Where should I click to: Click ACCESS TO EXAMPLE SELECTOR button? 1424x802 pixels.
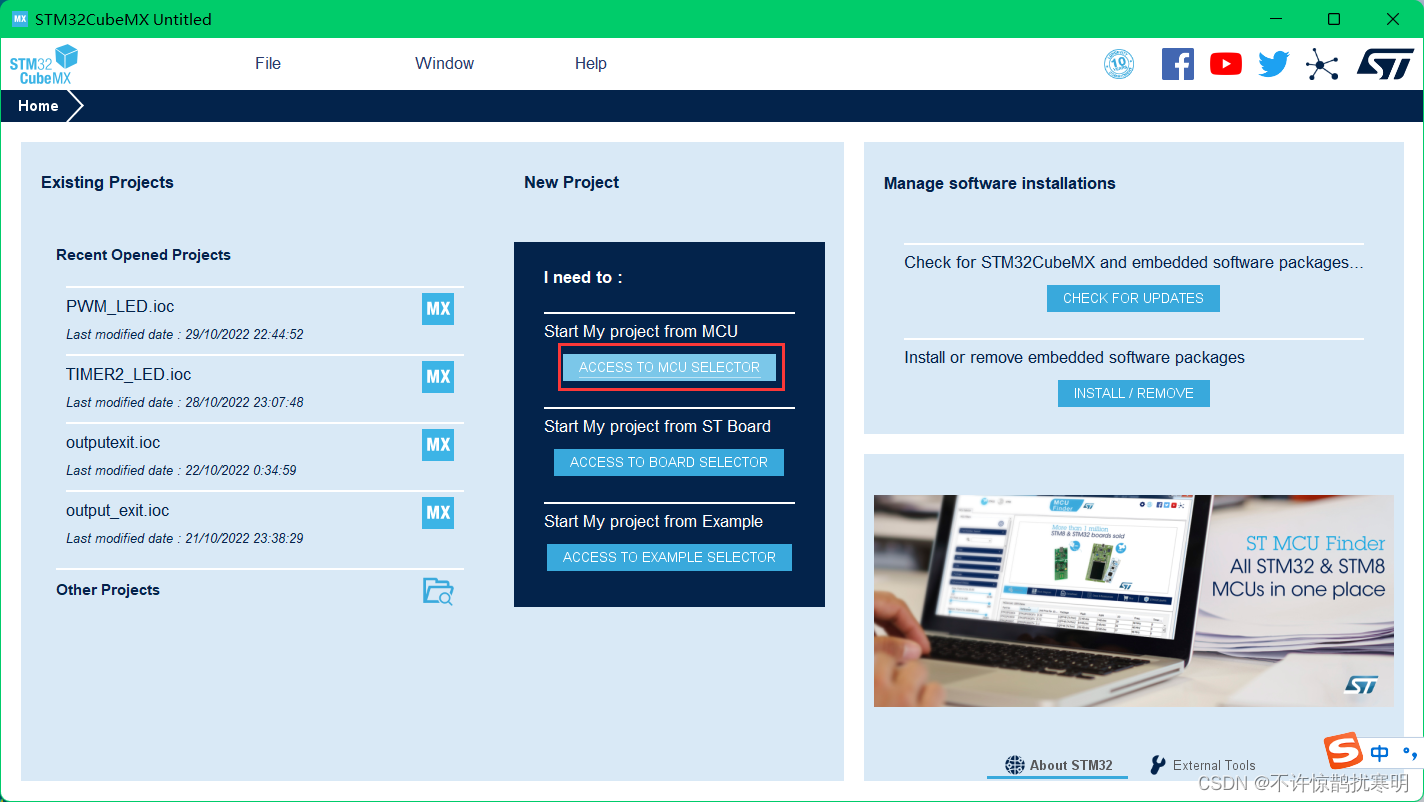[669, 557]
